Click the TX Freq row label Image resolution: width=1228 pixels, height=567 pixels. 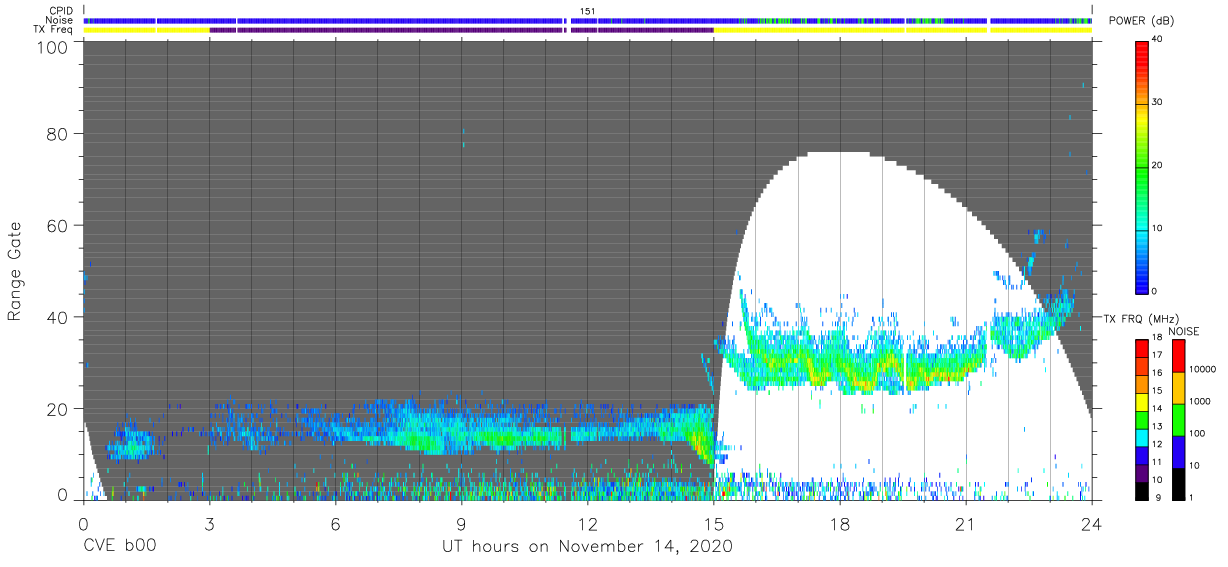click(x=54, y=30)
